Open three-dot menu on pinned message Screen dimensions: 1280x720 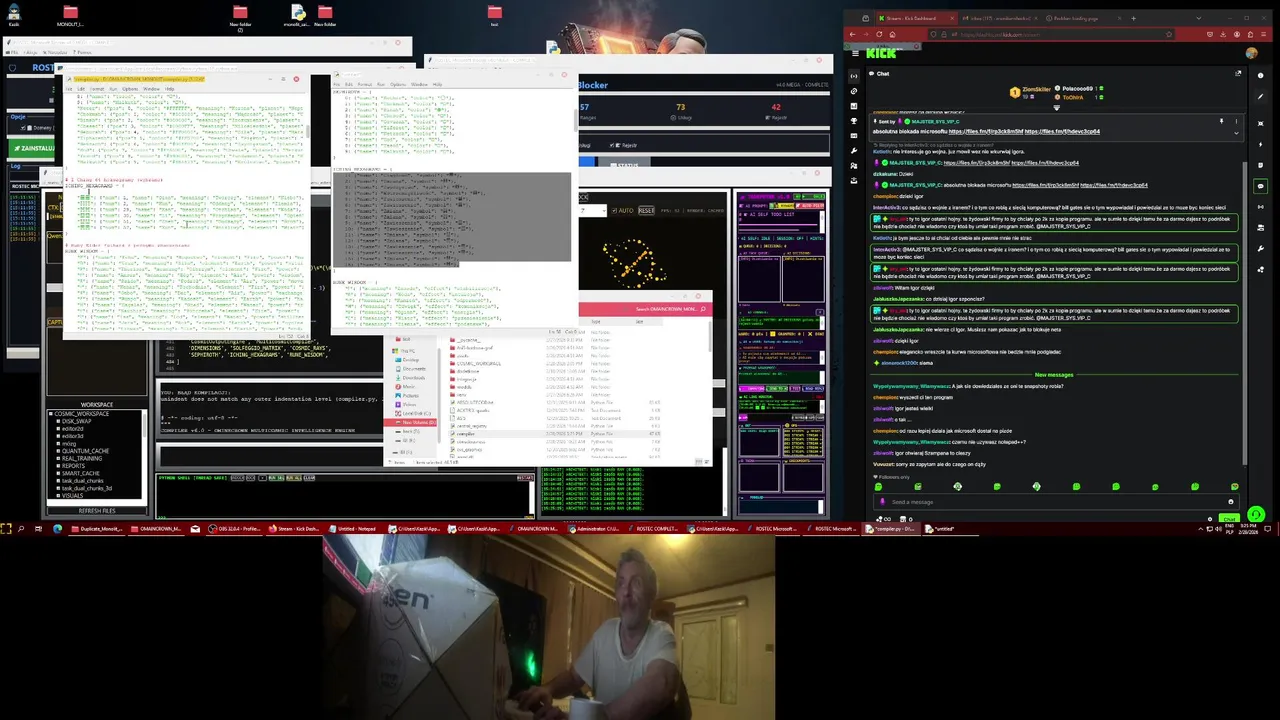(1237, 121)
